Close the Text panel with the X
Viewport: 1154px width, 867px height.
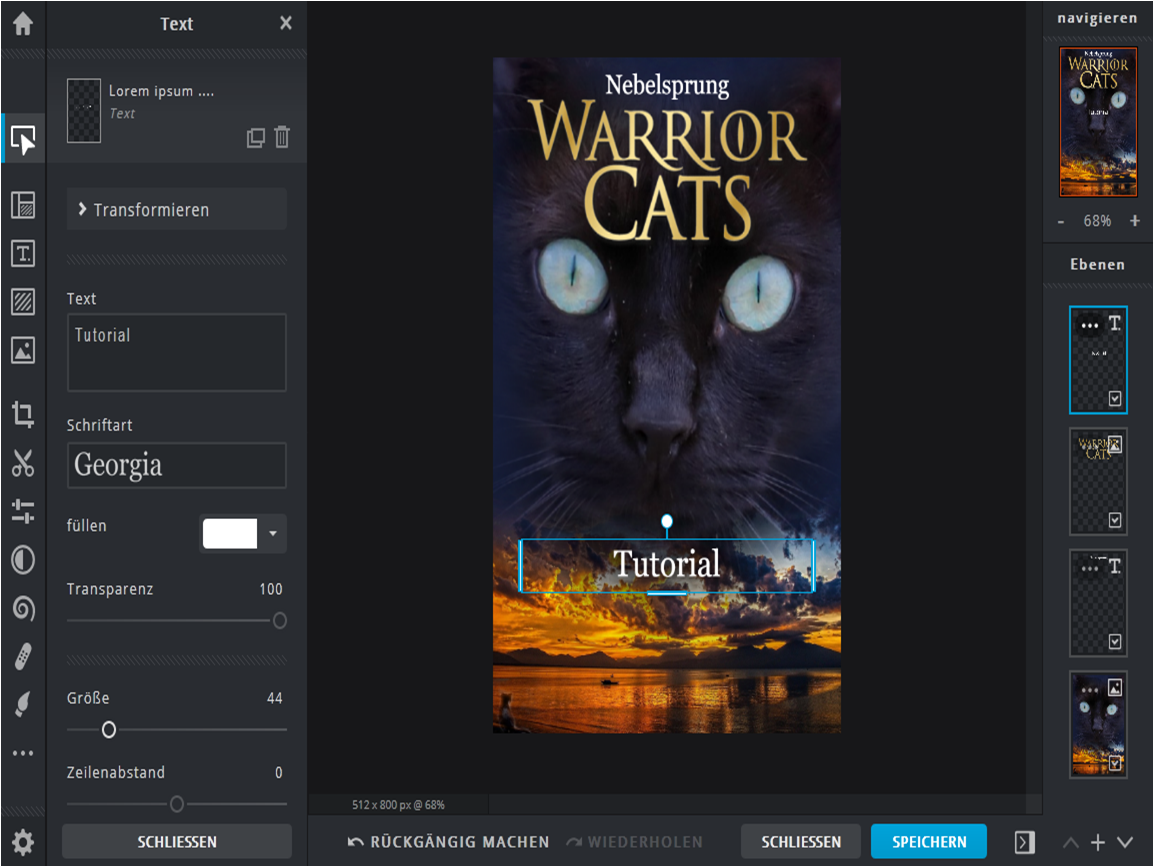[x=286, y=24]
